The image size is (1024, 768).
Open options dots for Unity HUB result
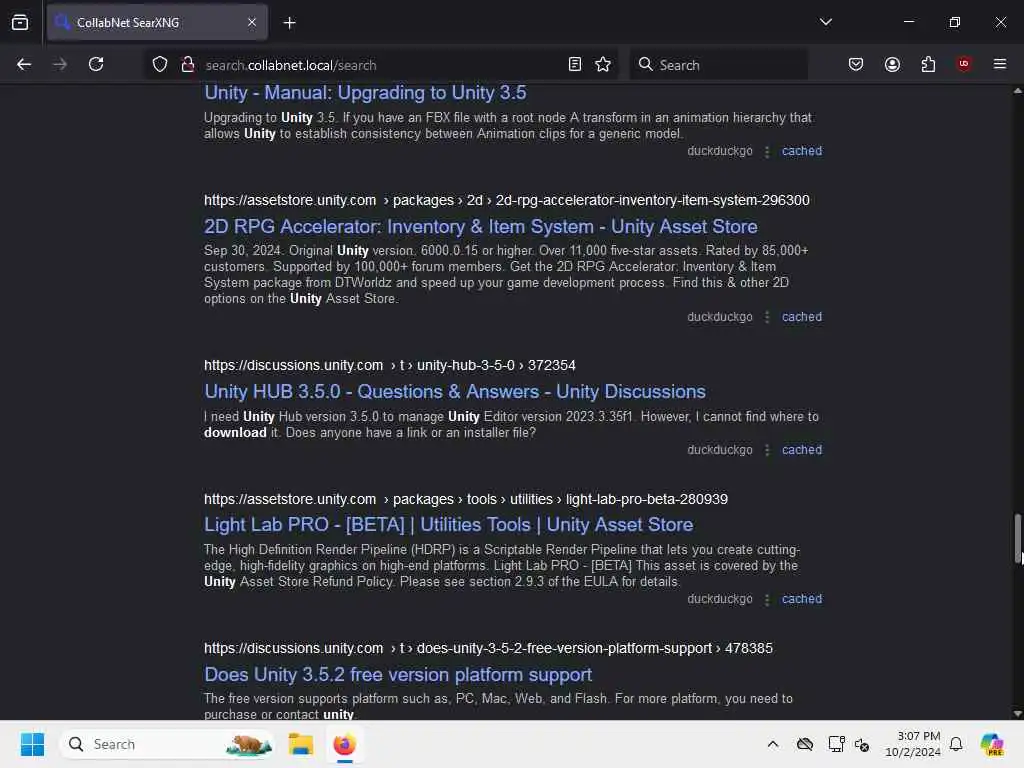pos(767,451)
